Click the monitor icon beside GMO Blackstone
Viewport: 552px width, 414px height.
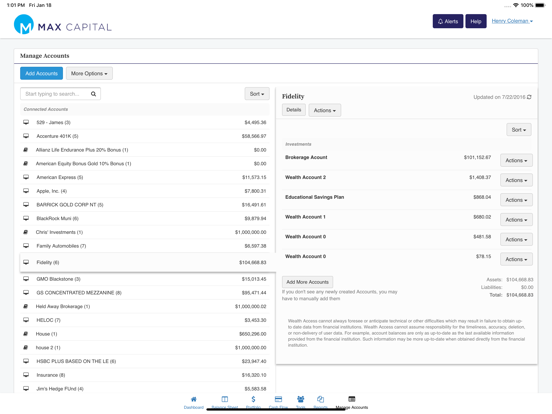(26, 279)
